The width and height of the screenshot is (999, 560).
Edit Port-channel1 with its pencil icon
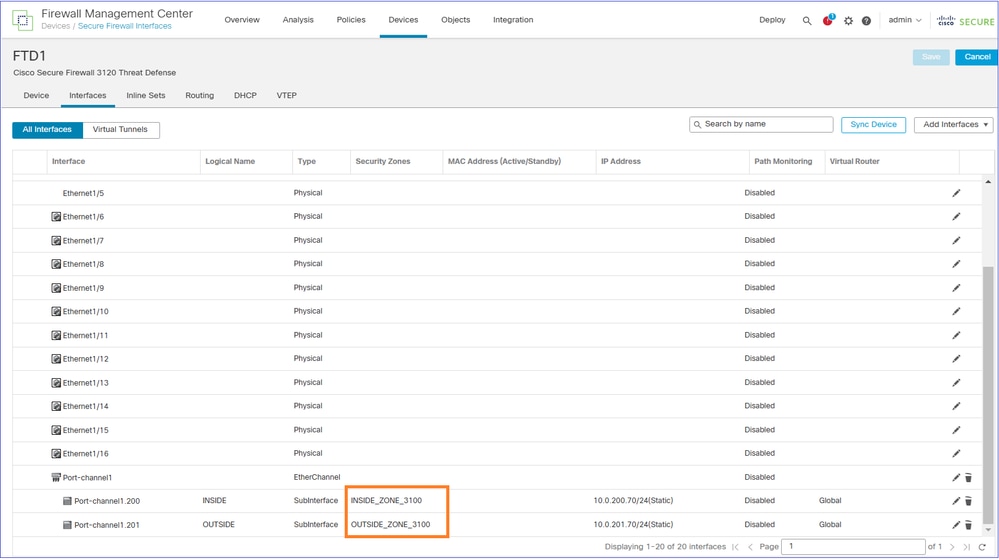click(956, 477)
